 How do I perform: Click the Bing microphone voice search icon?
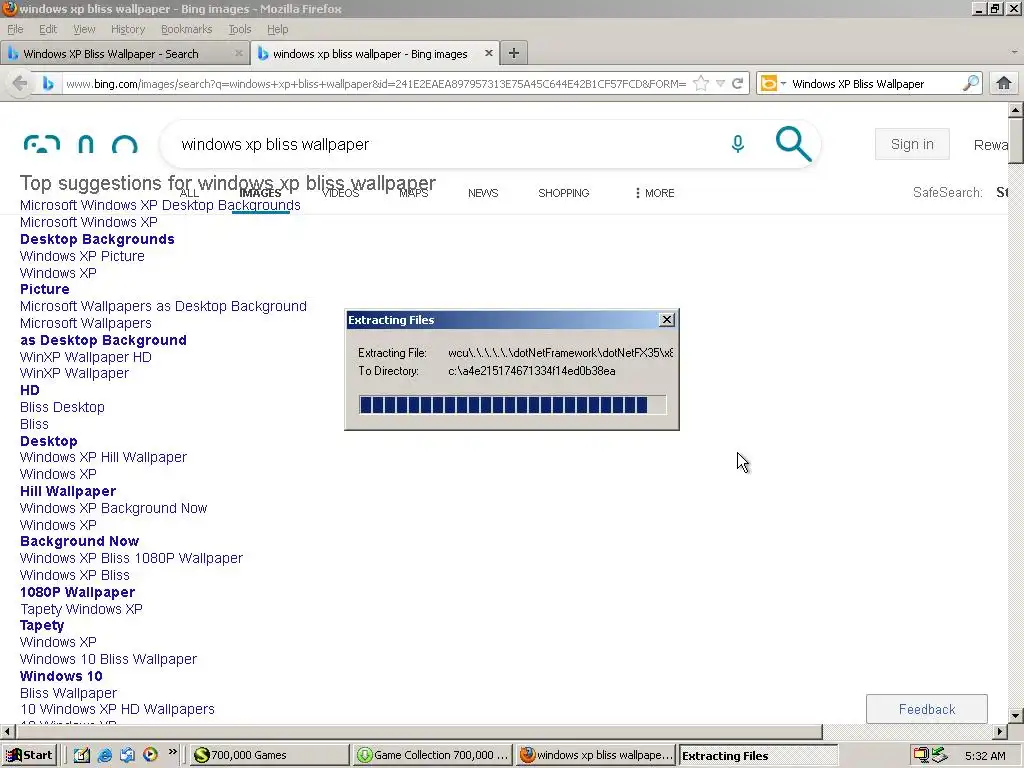pyautogui.click(x=738, y=144)
